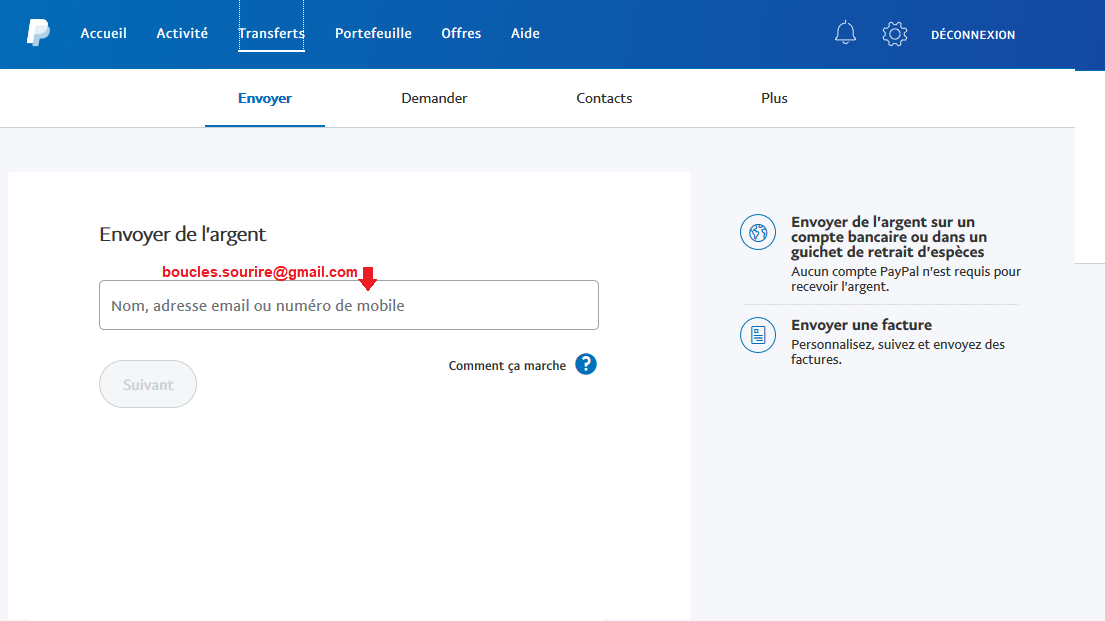Viewport: 1105px width, 621px height.
Task: Switch to the Demander tab
Action: [x=434, y=98]
